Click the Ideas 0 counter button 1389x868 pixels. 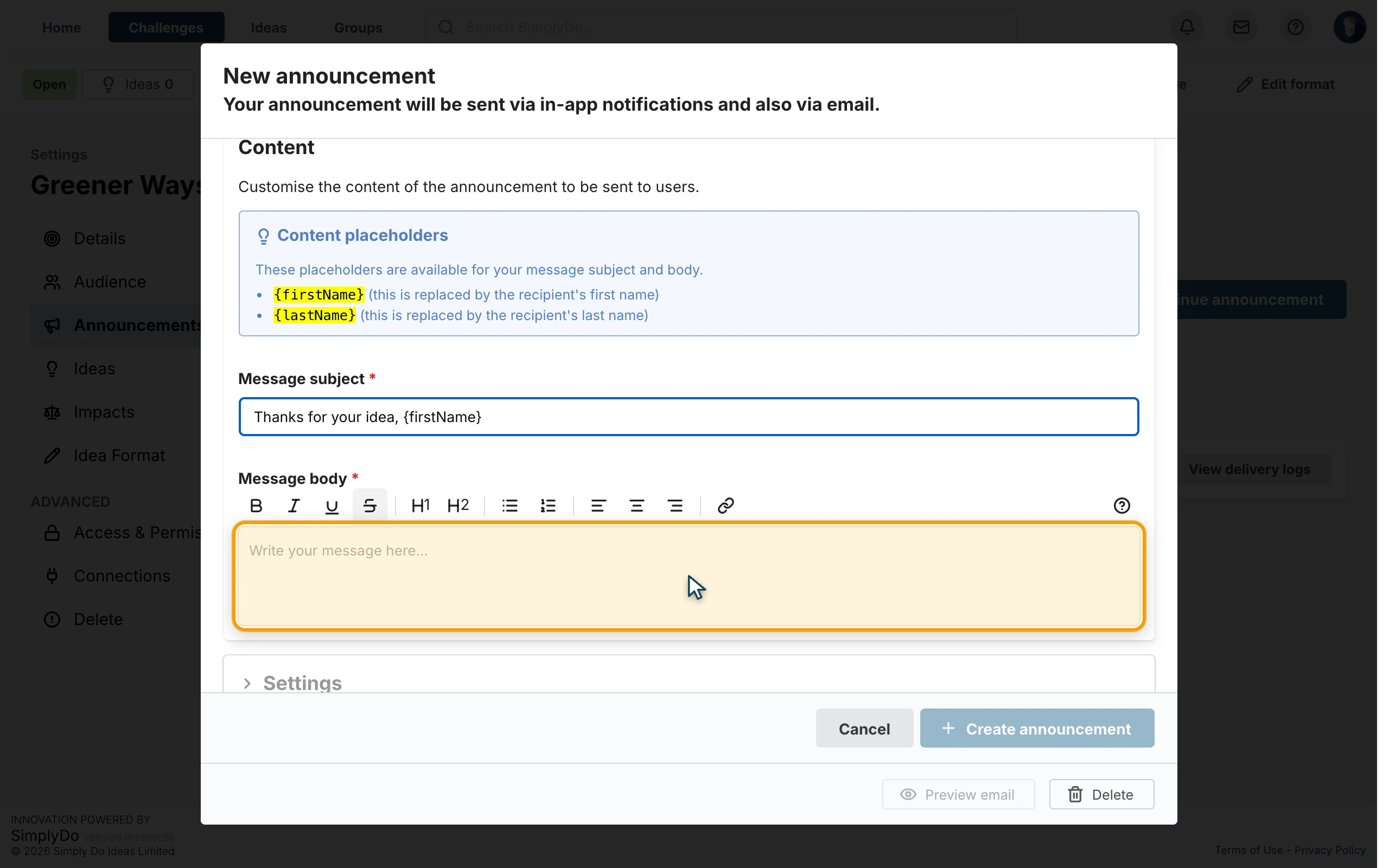point(138,85)
